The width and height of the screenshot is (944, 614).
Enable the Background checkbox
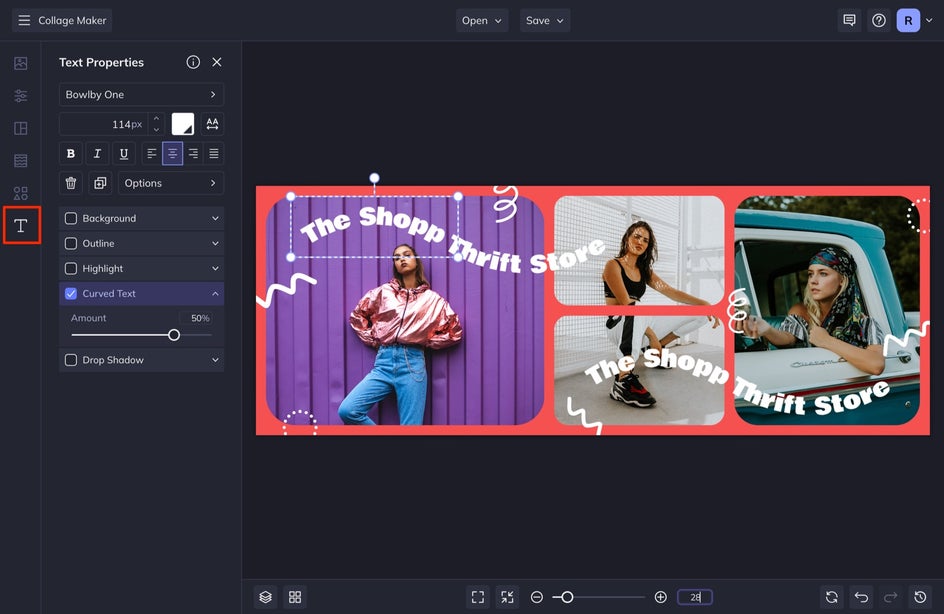(x=71, y=218)
